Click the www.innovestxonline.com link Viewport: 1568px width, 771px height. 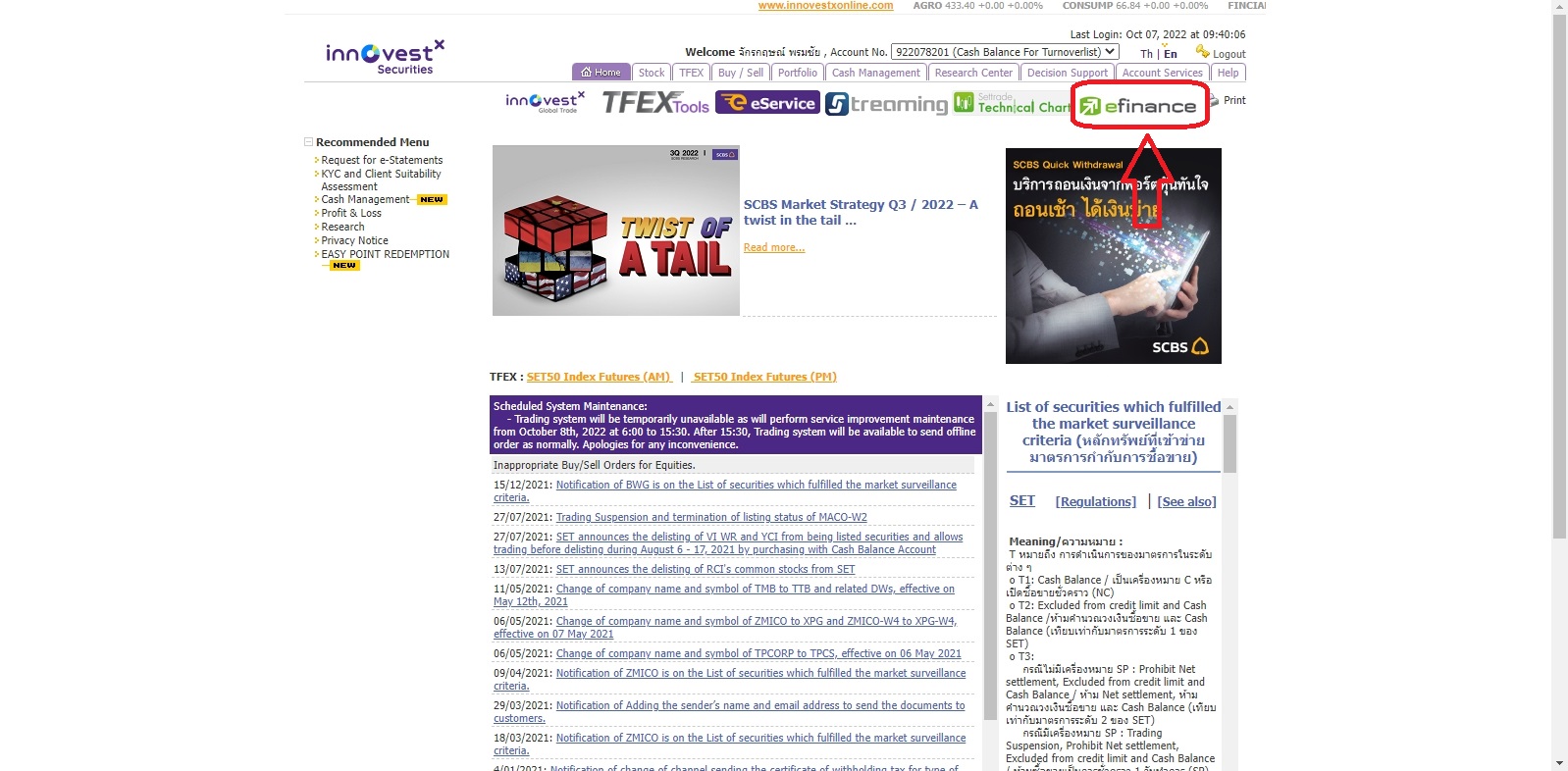(x=825, y=6)
